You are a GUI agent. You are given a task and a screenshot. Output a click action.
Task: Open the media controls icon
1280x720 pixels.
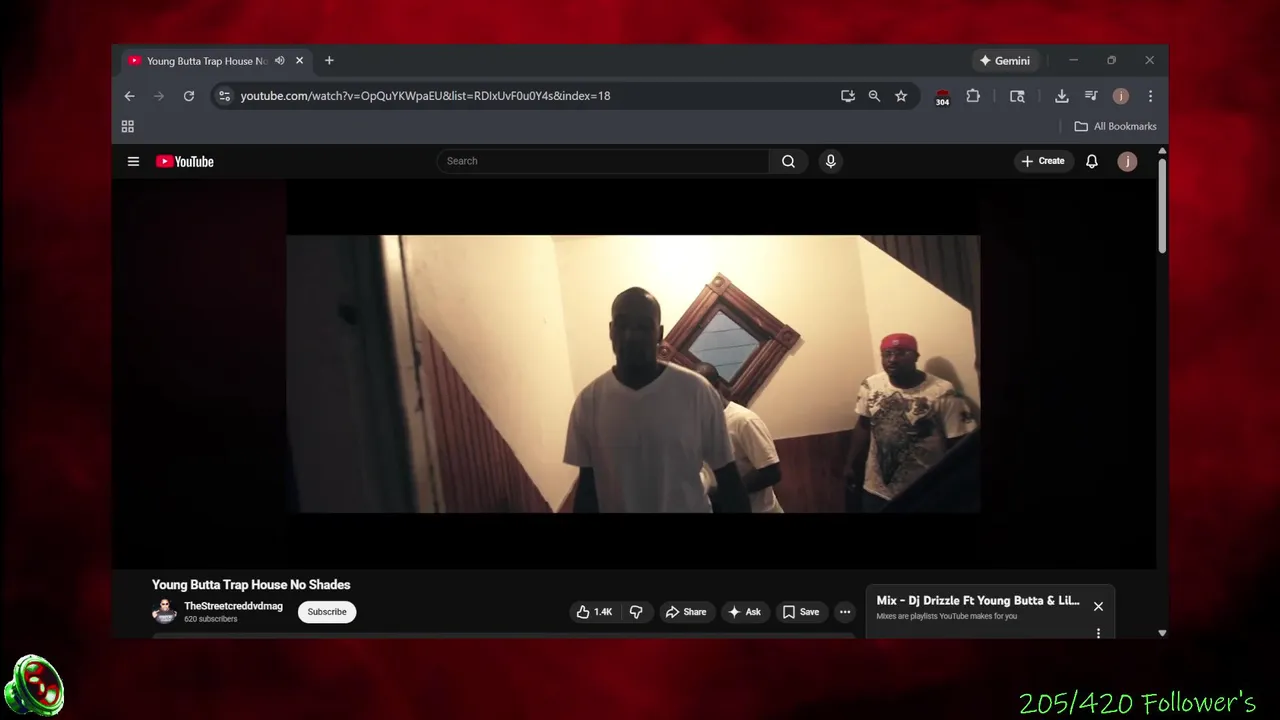(1091, 96)
